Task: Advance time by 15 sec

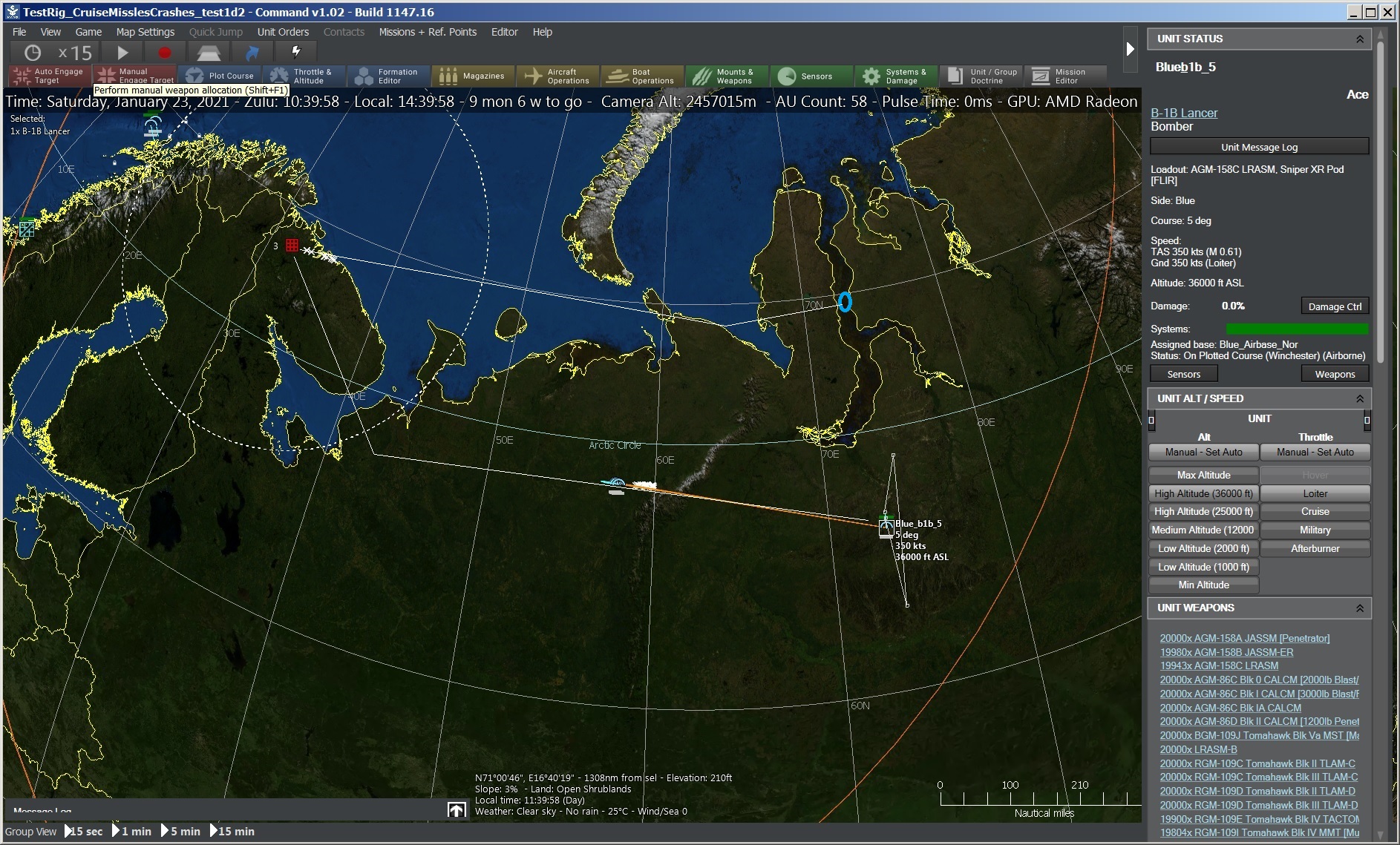Action: point(83,831)
